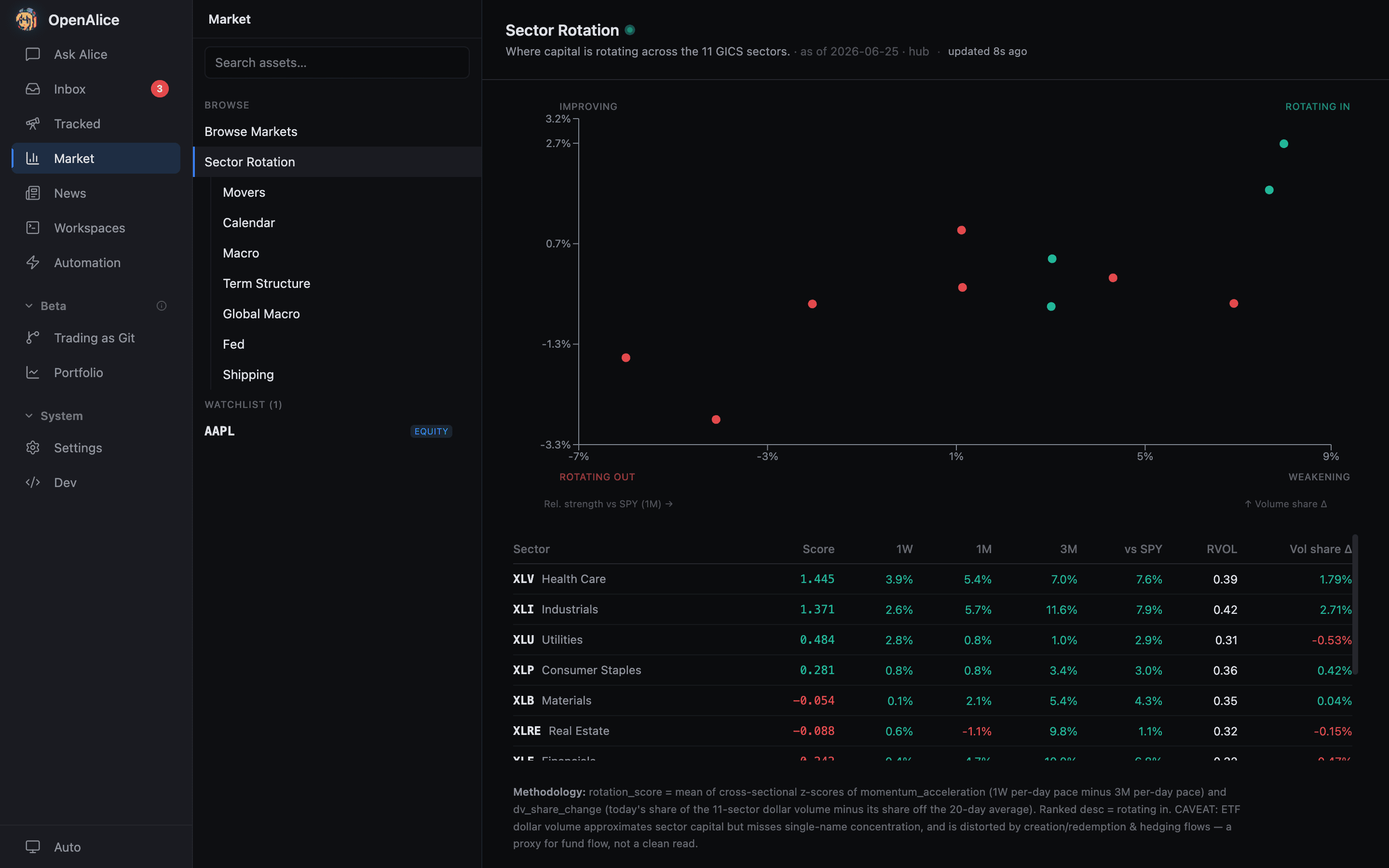Click the Health Care score 1.445
Image resolution: width=1389 pixels, height=868 pixels.
(x=817, y=579)
